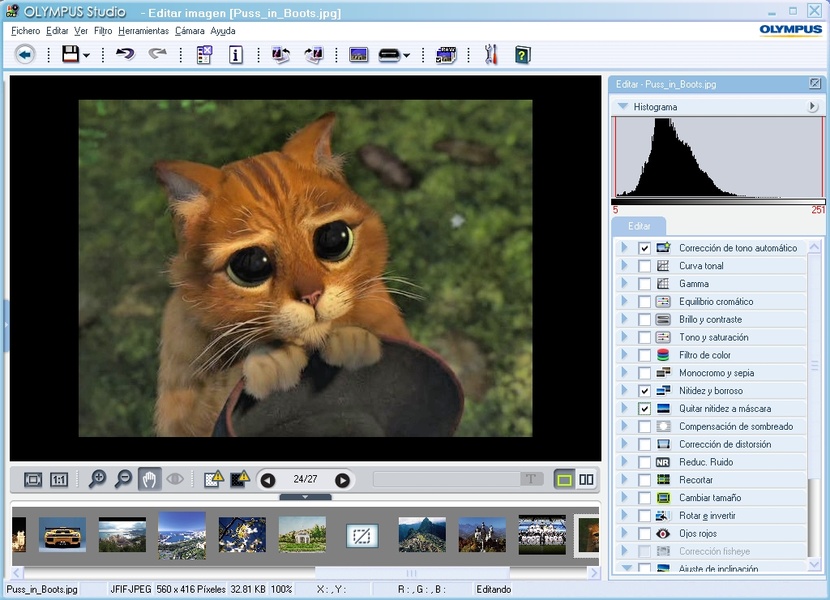Open the Filtro menu
Image resolution: width=830 pixels, height=600 pixels.
point(103,31)
